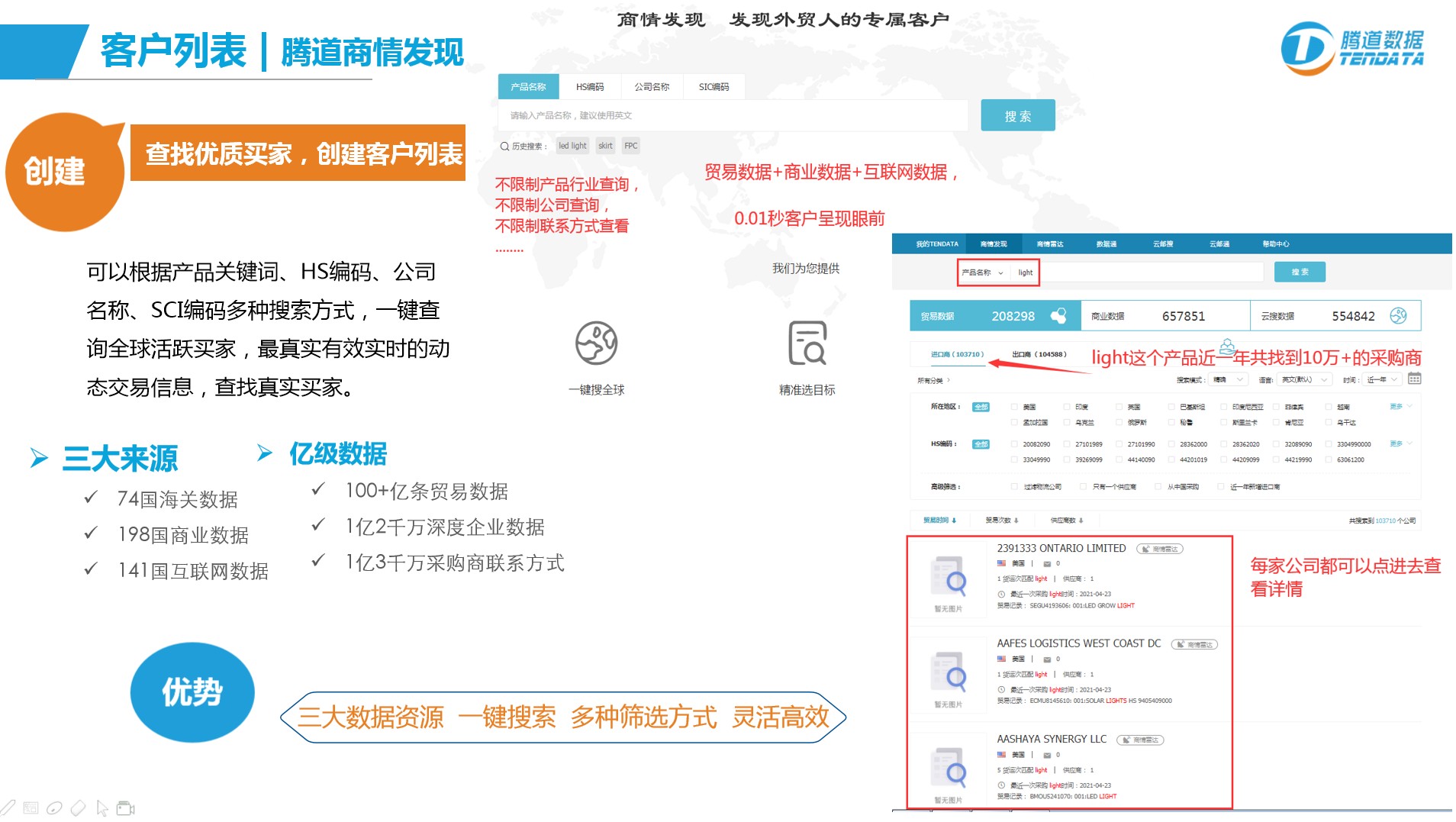Click the 一键搜全球 globe icon

596,343
